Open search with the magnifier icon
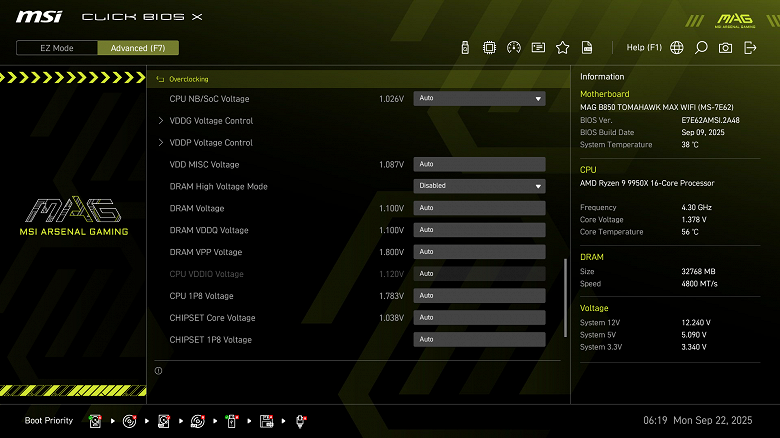The image size is (780, 438). (x=701, y=48)
